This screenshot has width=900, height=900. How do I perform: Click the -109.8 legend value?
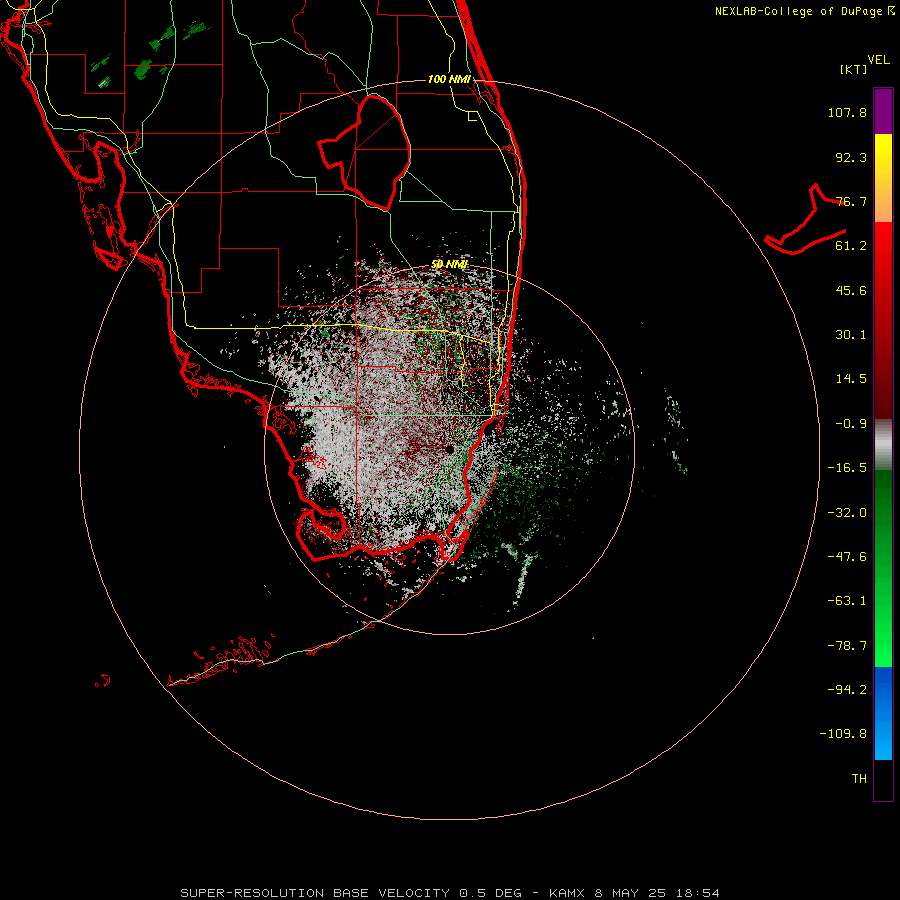click(x=843, y=734)
